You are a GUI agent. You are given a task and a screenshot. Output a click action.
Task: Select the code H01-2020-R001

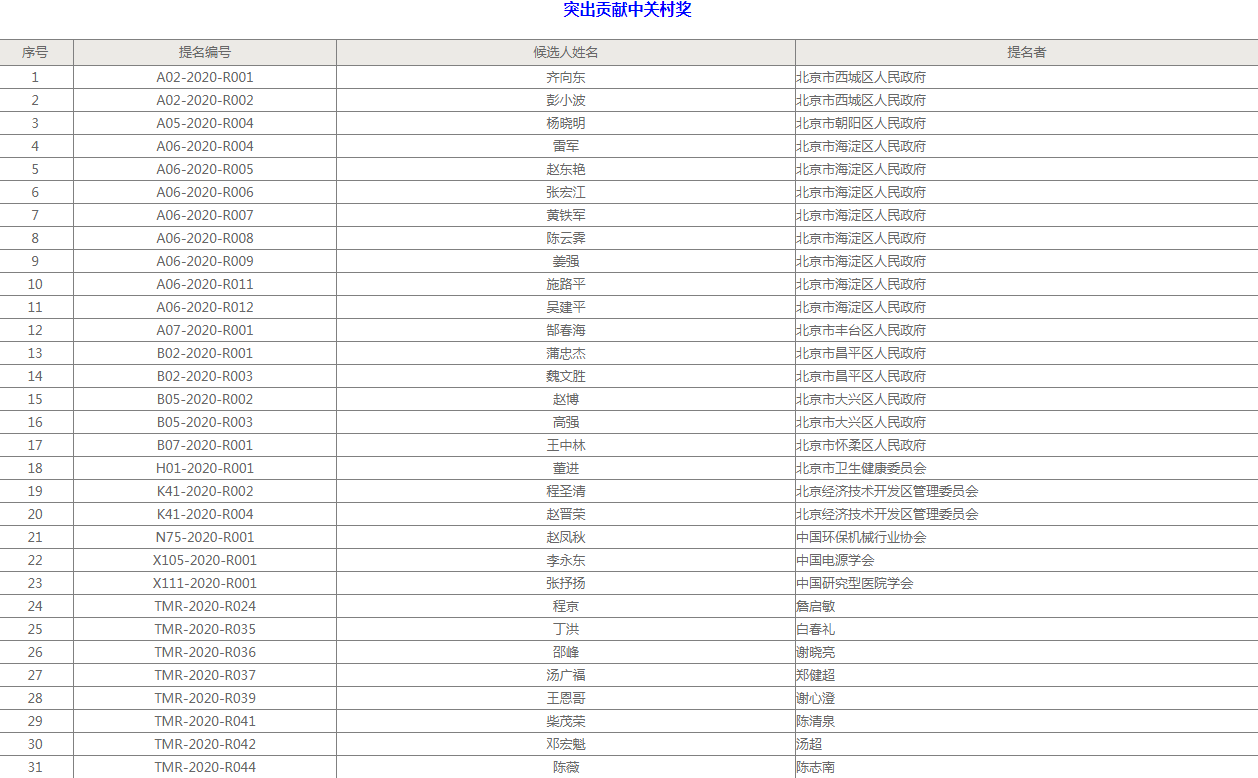click(x=205, y=468)
